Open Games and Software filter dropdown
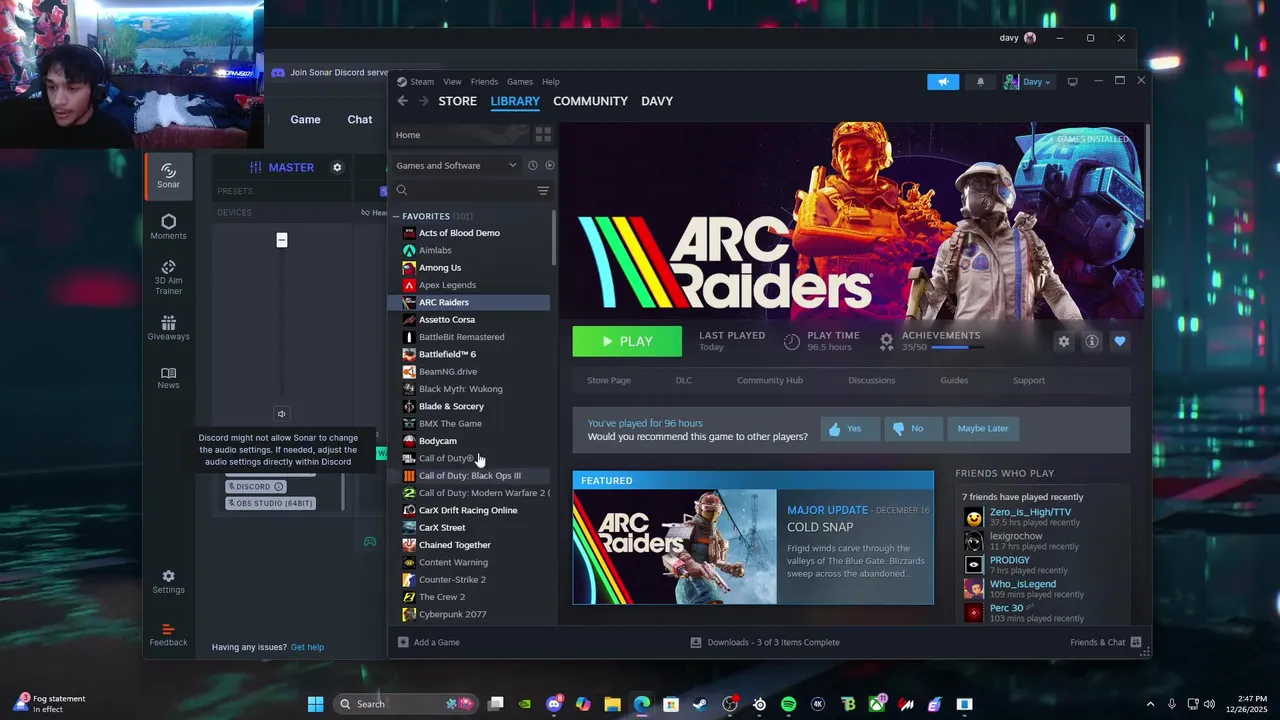Image resolution: width=1280 pixels, height=720 pixels. point(456,165)
